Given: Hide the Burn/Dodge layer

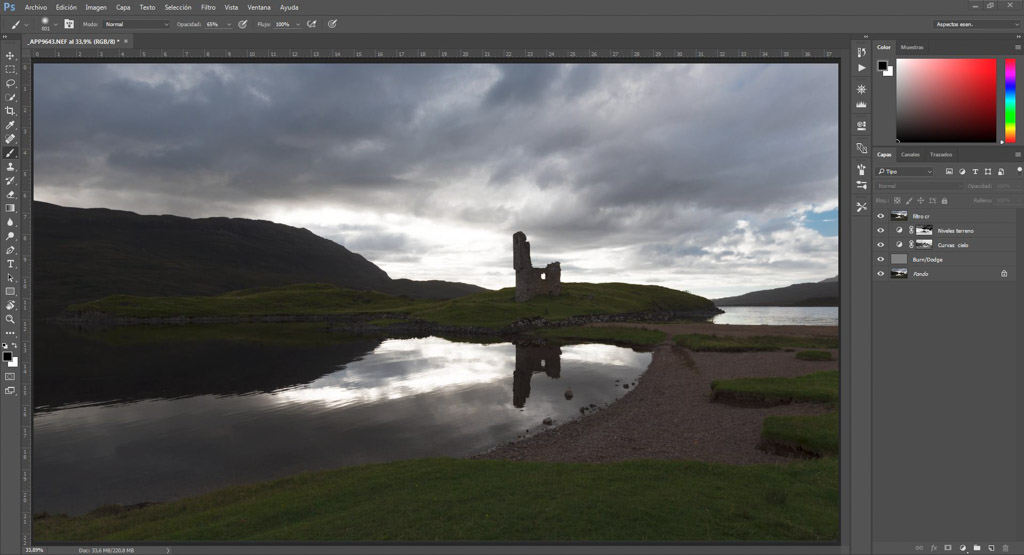Looking at the screenshot, I should (x=880, y=259).
